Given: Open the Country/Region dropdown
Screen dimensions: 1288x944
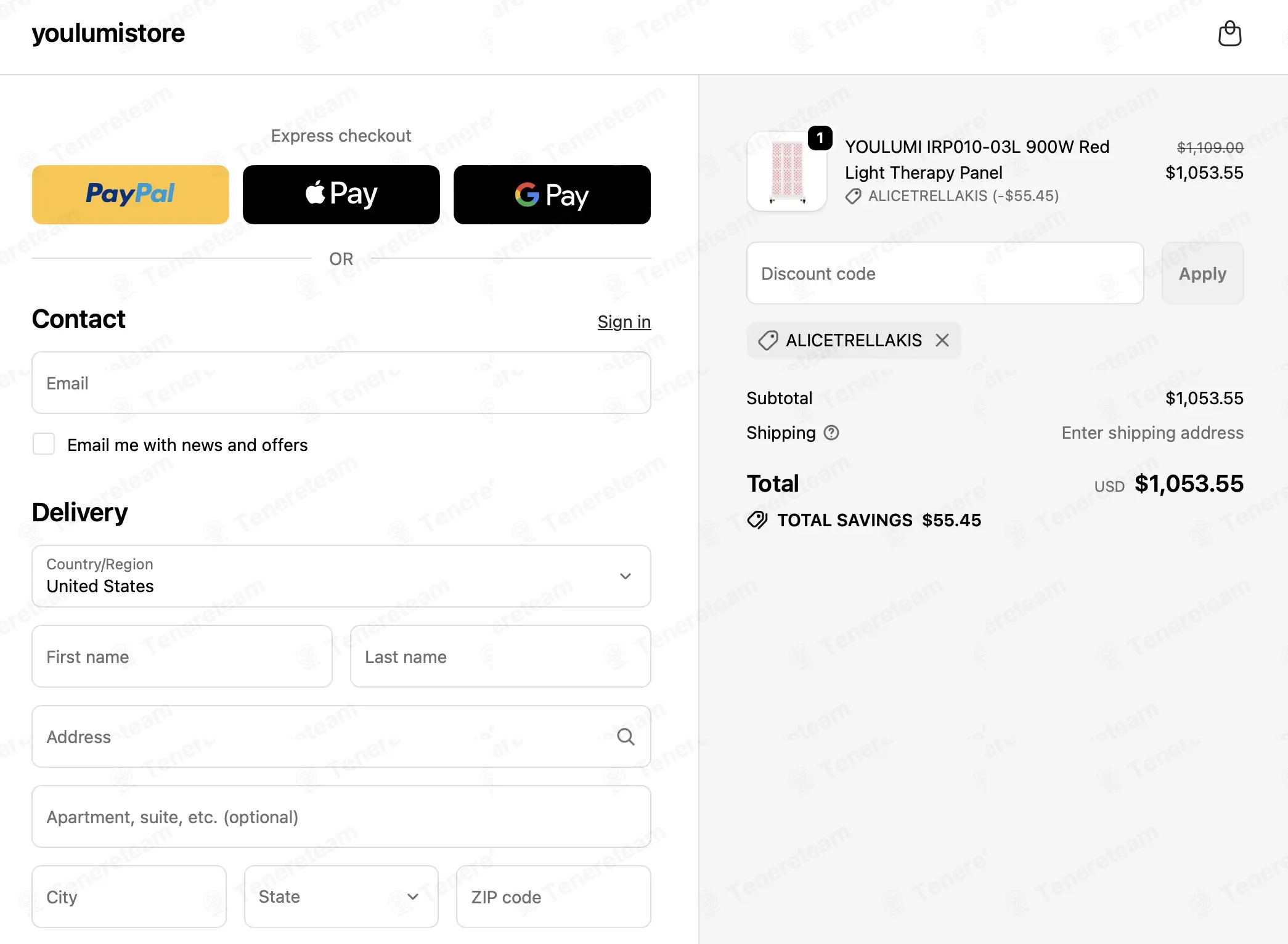Looking at the screenshot, I should 341,576.
